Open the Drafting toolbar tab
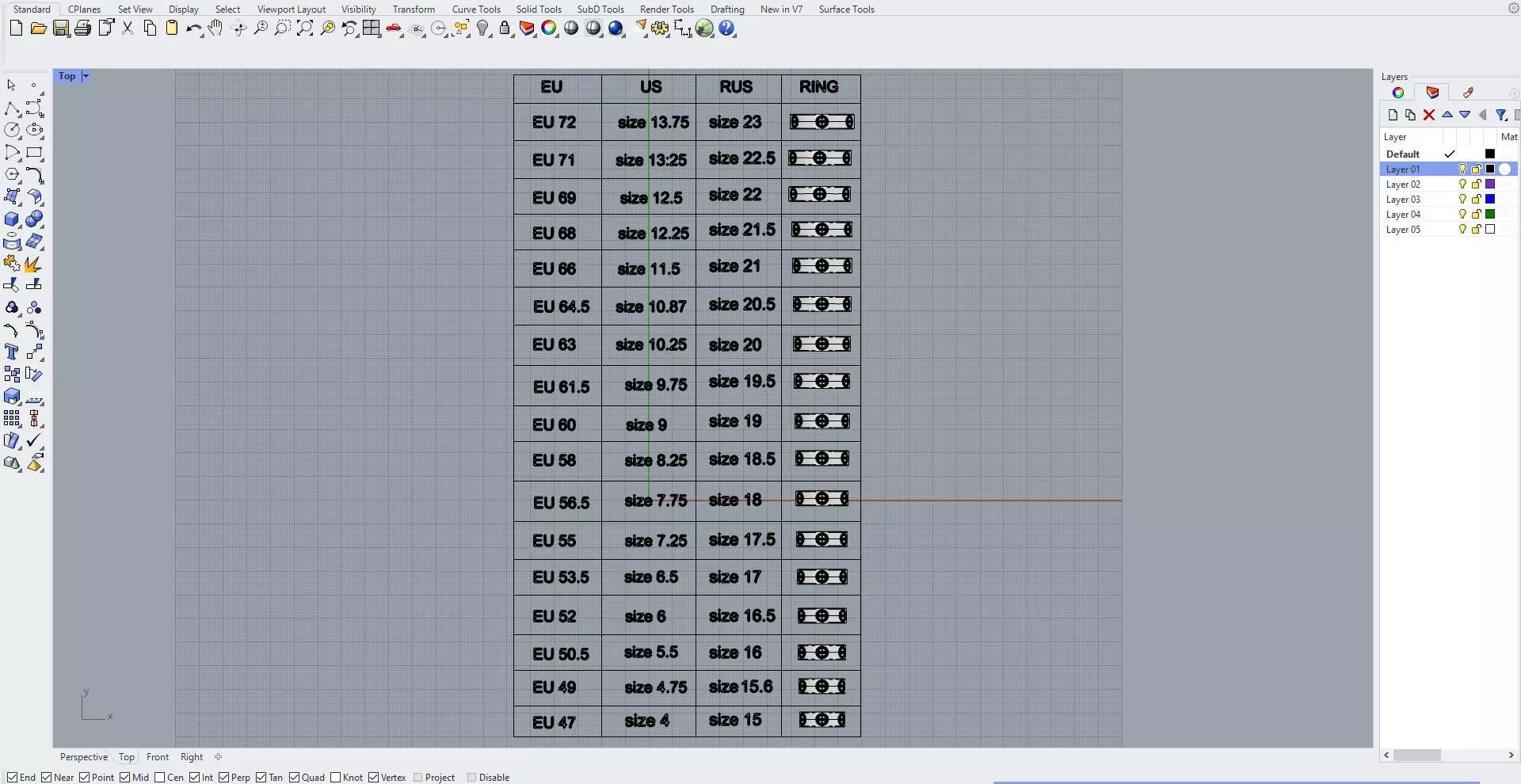 pos(727,10)
